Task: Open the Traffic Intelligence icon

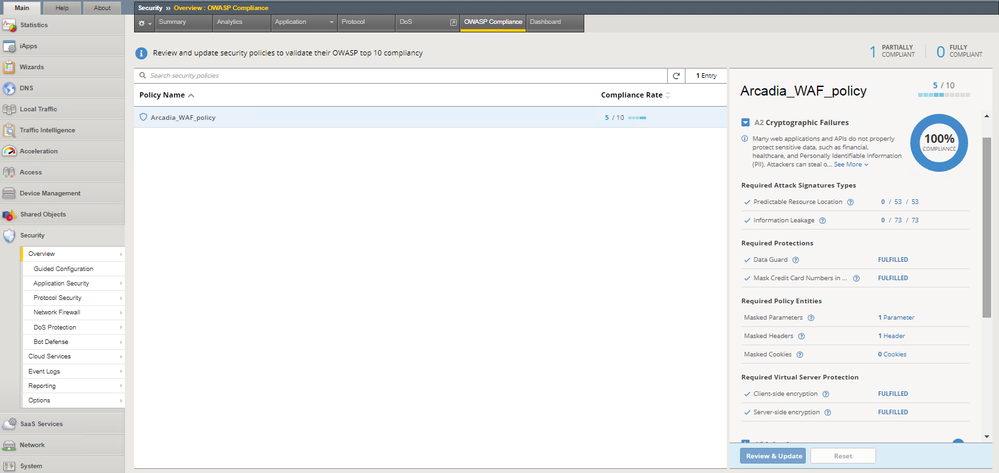Action: [x=9, y=130]
